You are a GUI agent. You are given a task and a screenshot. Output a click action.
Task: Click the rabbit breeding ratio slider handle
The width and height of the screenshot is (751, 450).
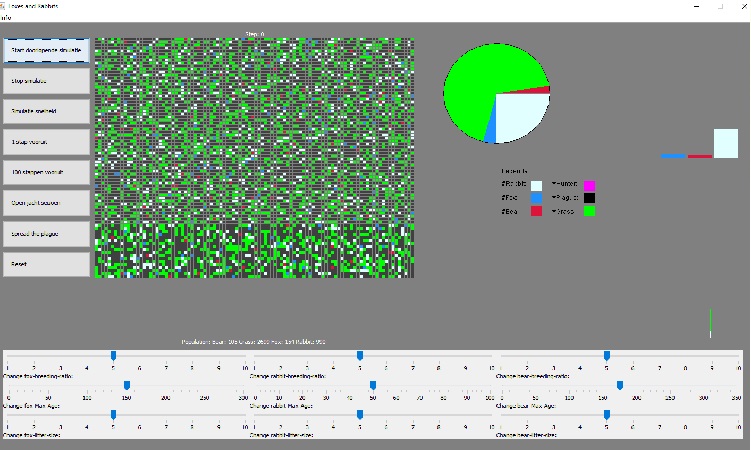[x=360, y=355]
